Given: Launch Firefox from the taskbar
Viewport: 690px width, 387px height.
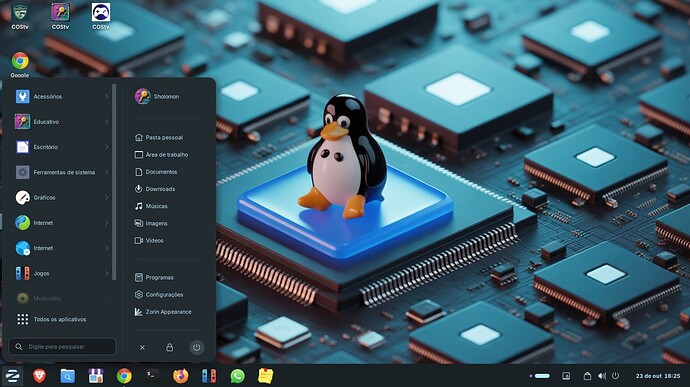Looking at the screenshot, I should point(180,376).
